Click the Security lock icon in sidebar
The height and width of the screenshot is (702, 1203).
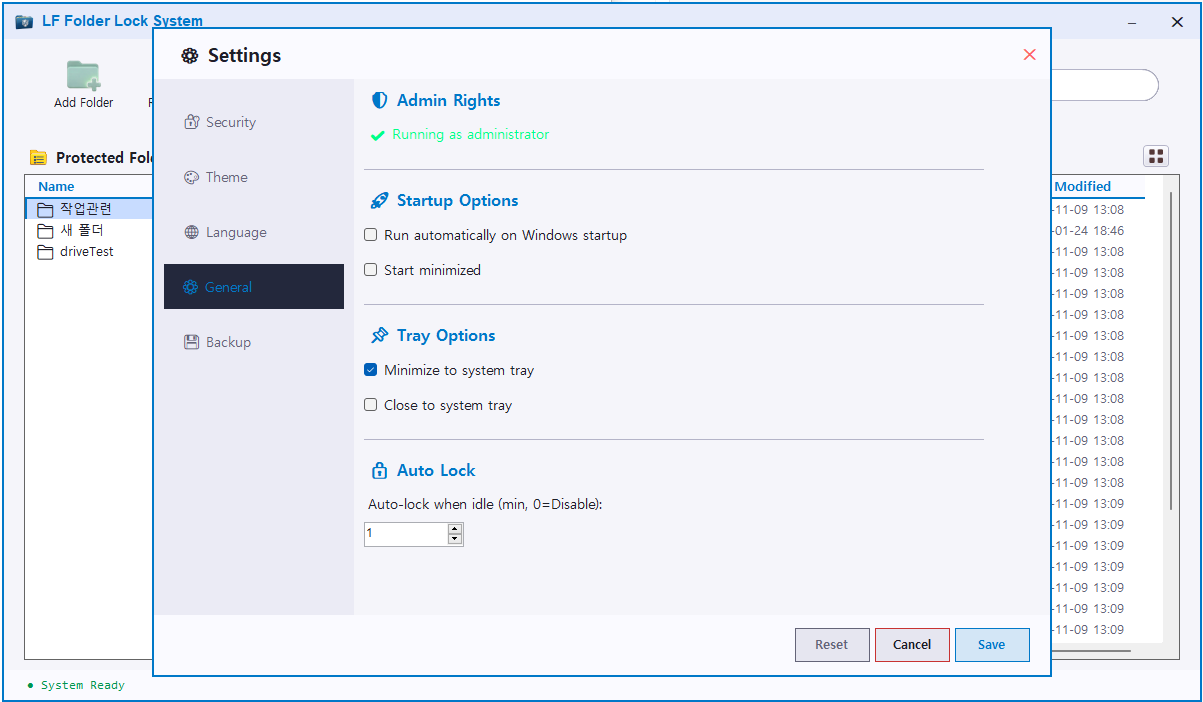point(191,122)
